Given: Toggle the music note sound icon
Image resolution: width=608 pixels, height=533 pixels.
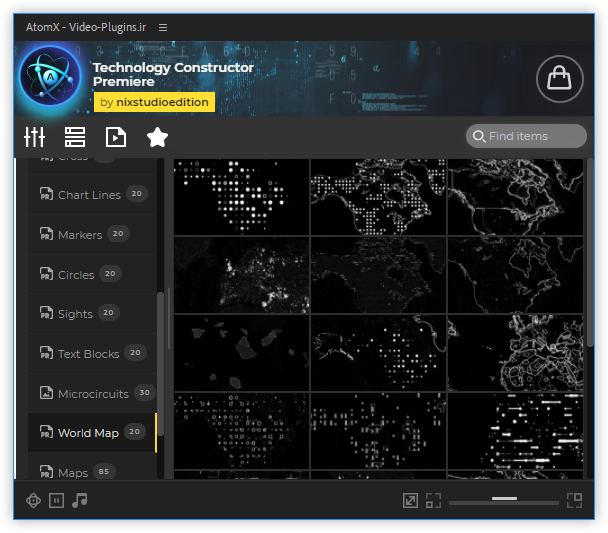Looking at the screenshot, I should [79, 500].
